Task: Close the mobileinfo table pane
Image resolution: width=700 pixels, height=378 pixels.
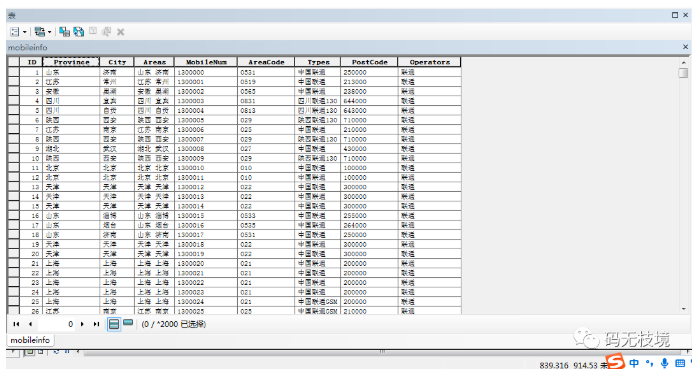Action: click(685, 47)
